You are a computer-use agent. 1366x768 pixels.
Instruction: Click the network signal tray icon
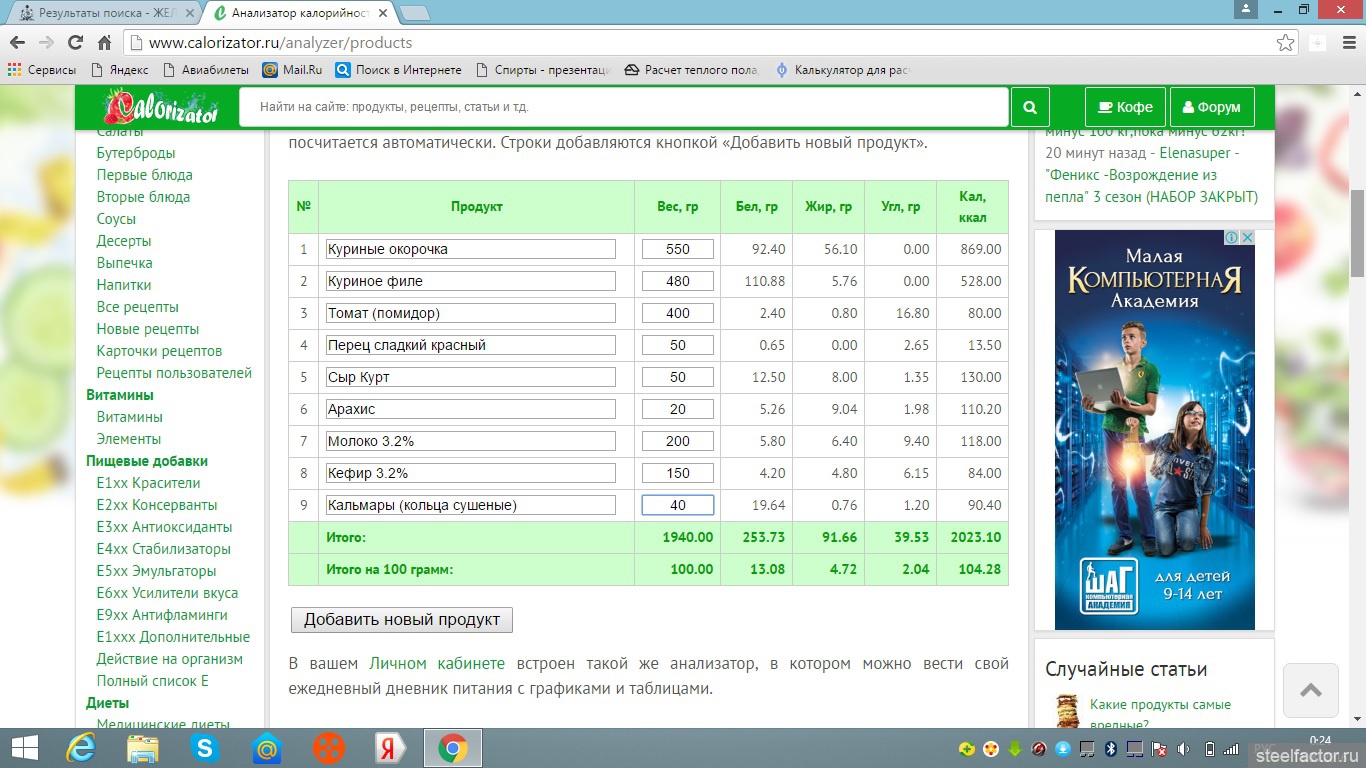tap(1232, 748)
